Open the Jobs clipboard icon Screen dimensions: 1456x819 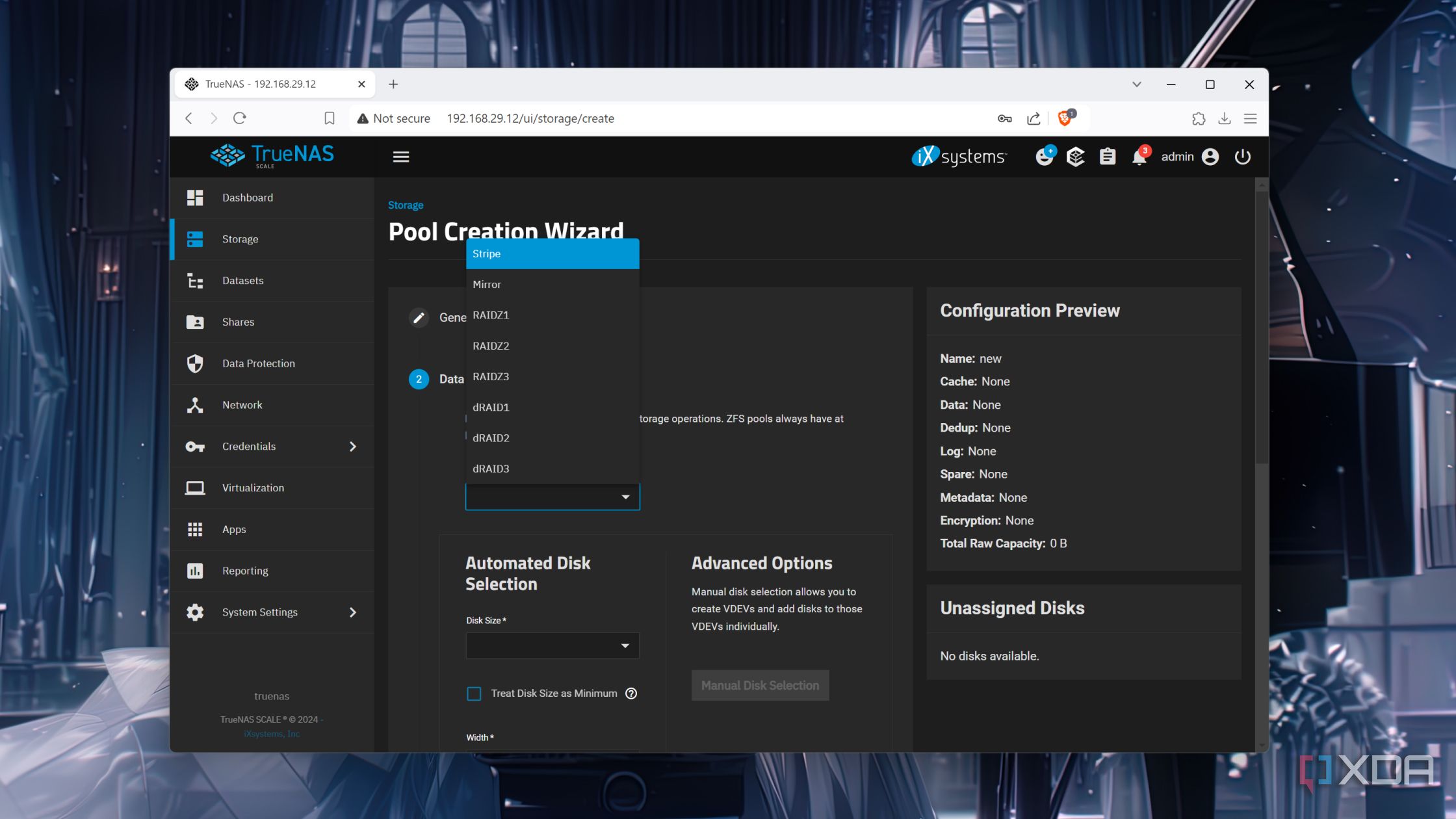point(1108,157)
